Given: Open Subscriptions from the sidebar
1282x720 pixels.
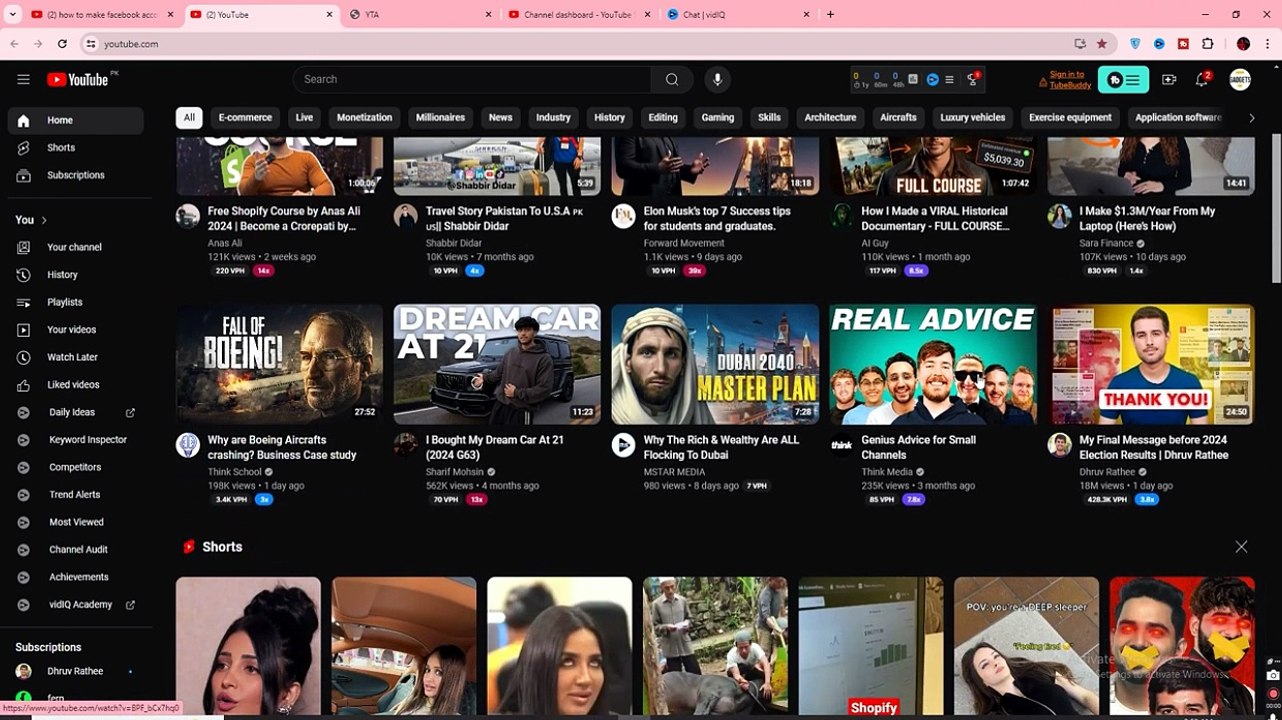Looking at the screenshot, I should click(76, 175).
